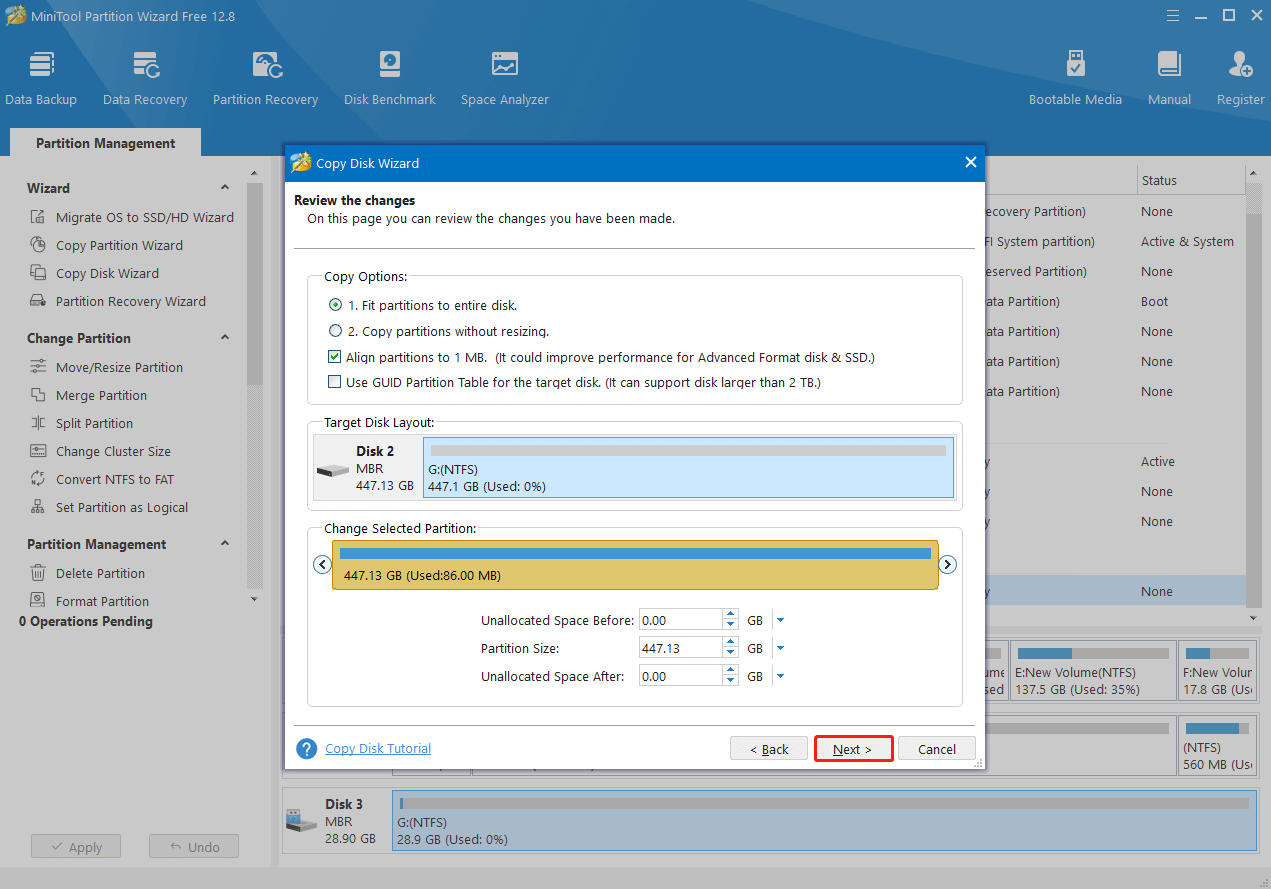The height and width of the screenshot is (889, 1271).
Task: Open Move/Resize Partition in sidebar
Action: 119,367
